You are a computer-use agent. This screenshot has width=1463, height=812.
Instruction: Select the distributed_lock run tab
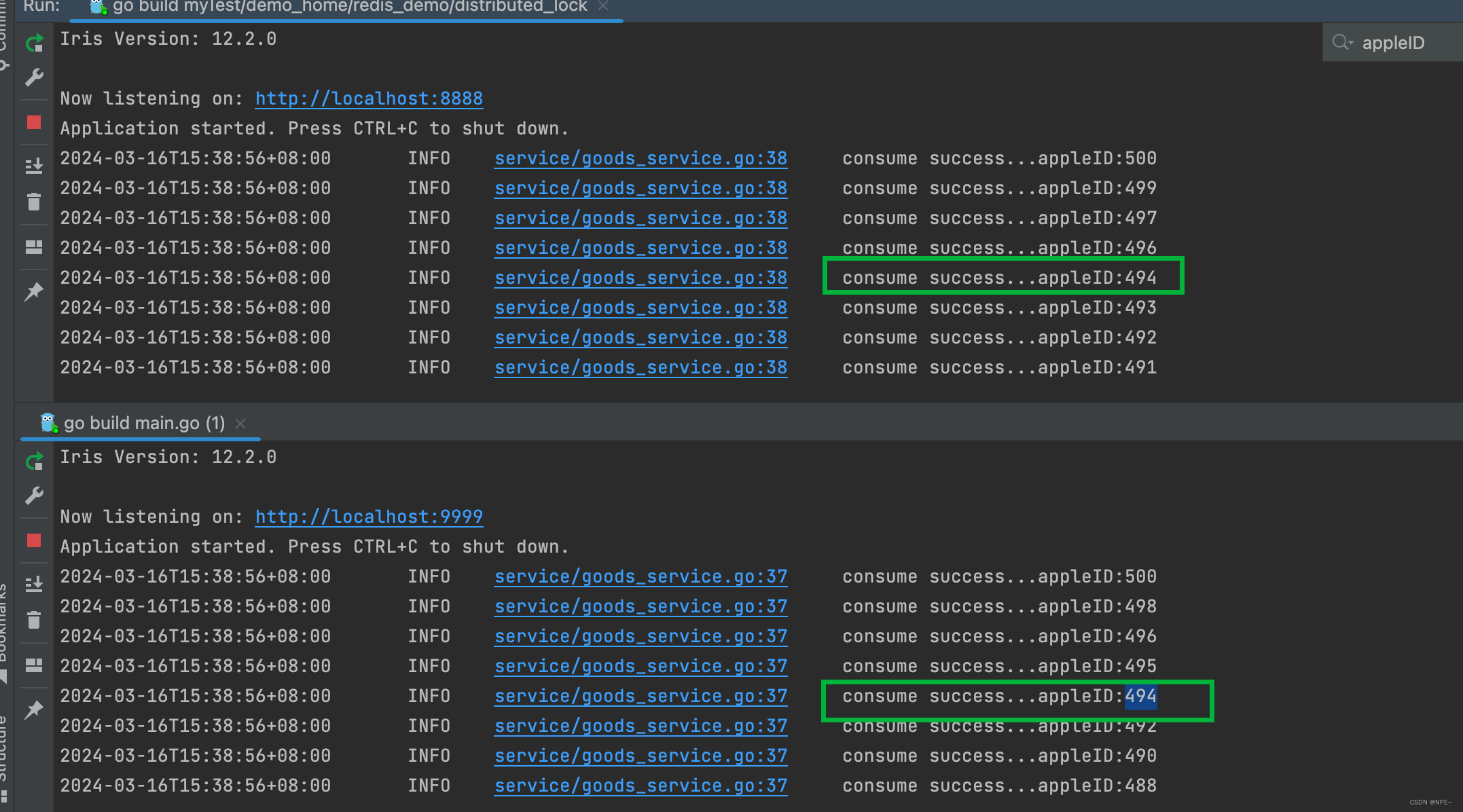point(349,7)
